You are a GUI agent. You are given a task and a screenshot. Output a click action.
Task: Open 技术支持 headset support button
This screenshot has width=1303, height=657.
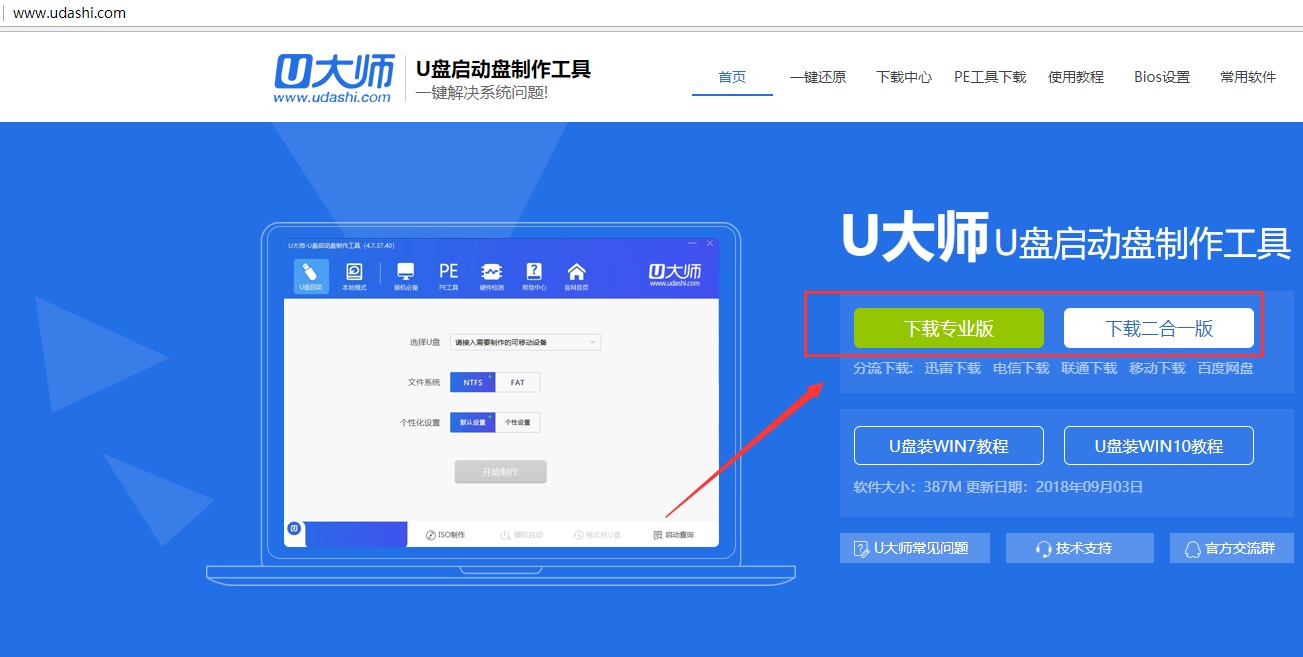(1080, 548)
